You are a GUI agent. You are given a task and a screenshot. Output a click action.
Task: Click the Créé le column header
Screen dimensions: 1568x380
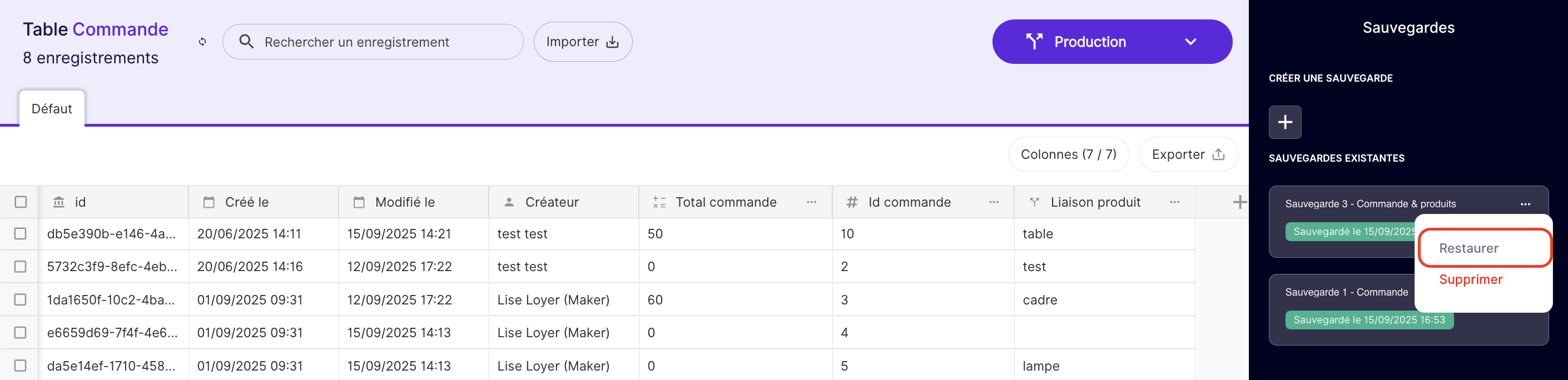[246, 202]
